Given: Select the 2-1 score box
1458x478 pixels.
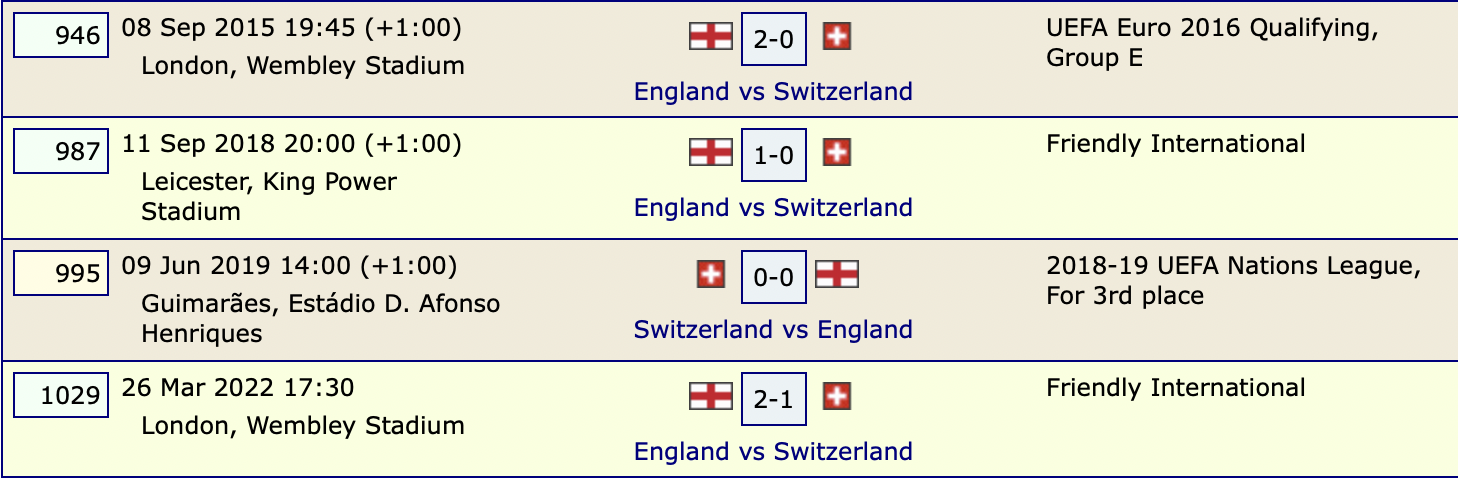Looking at the screenshot, I should [774, 399].
